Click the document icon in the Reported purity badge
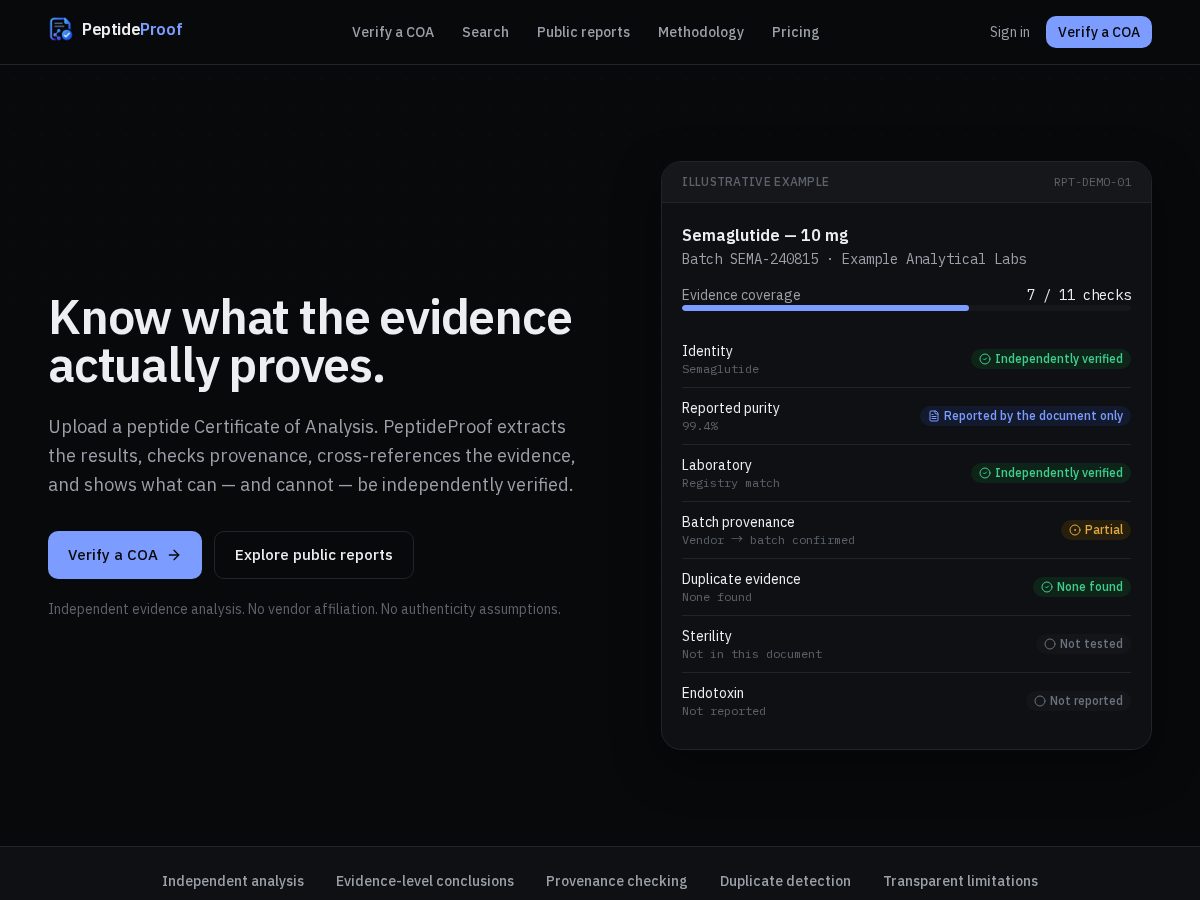The image size is (1200, 900). (934, 416)
